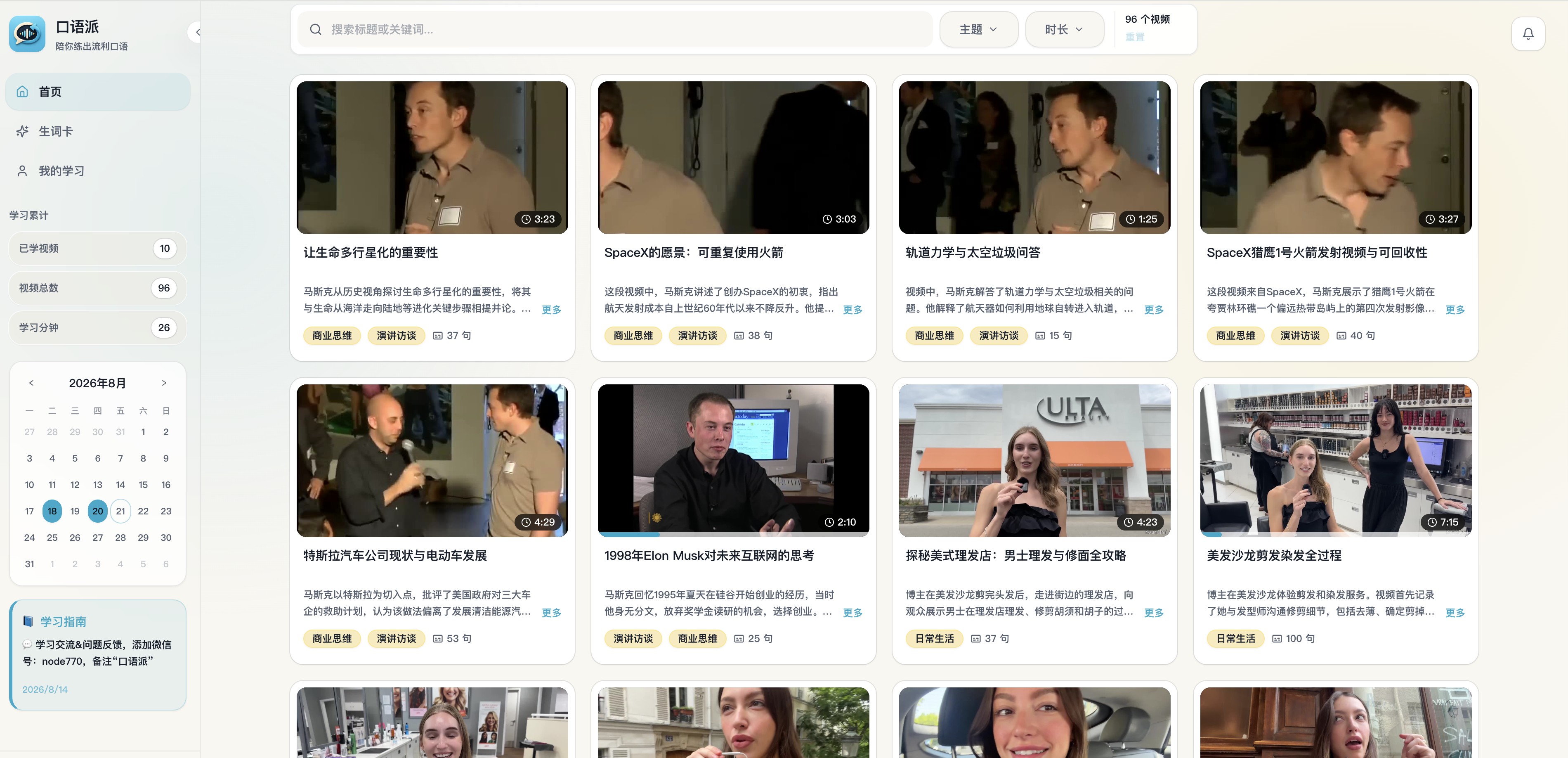Click the clock icon on the 7:15 badge
Screen dimensions: 1568x758
point(1432,522)
